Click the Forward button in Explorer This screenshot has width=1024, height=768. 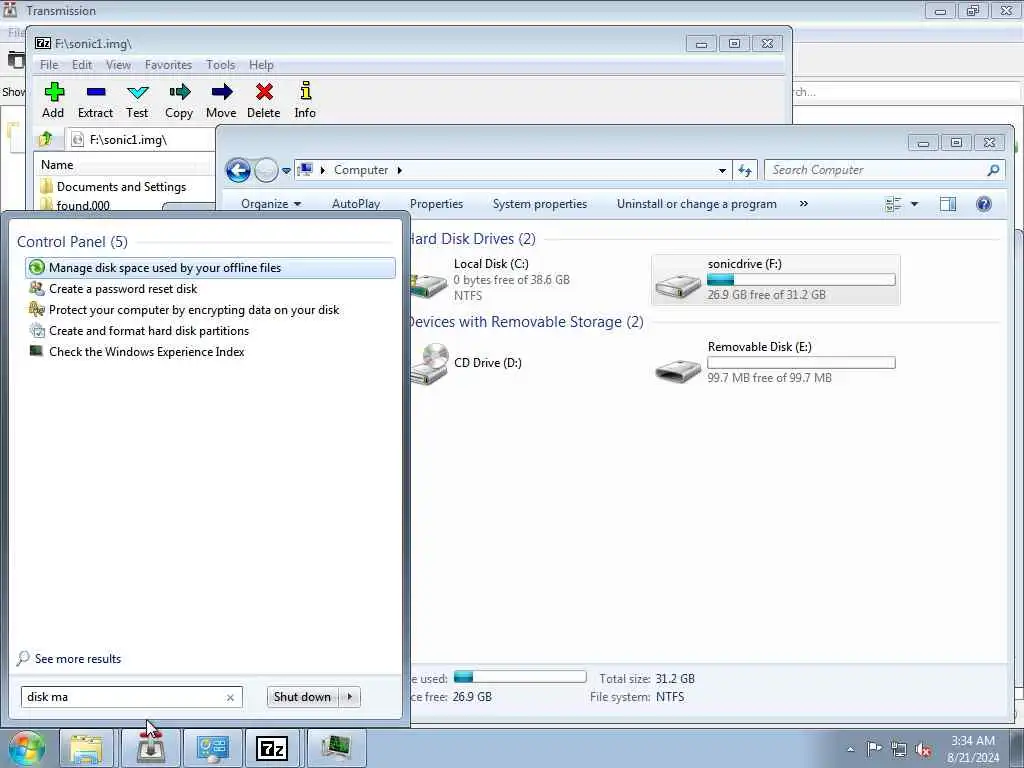click(x=266, y=170)
